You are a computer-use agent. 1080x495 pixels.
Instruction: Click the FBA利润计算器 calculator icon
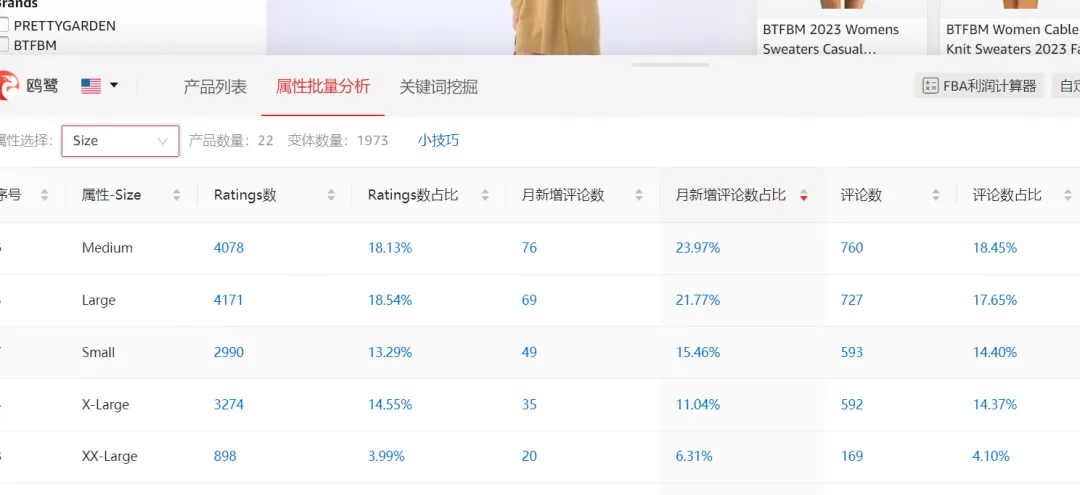[931, 86]
